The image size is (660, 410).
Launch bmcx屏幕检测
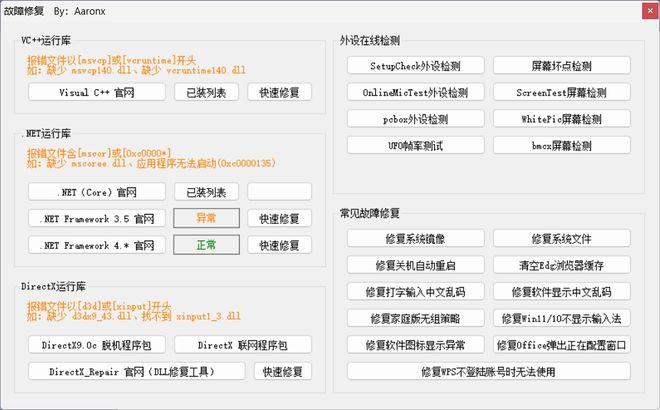[x=562, y=145]
